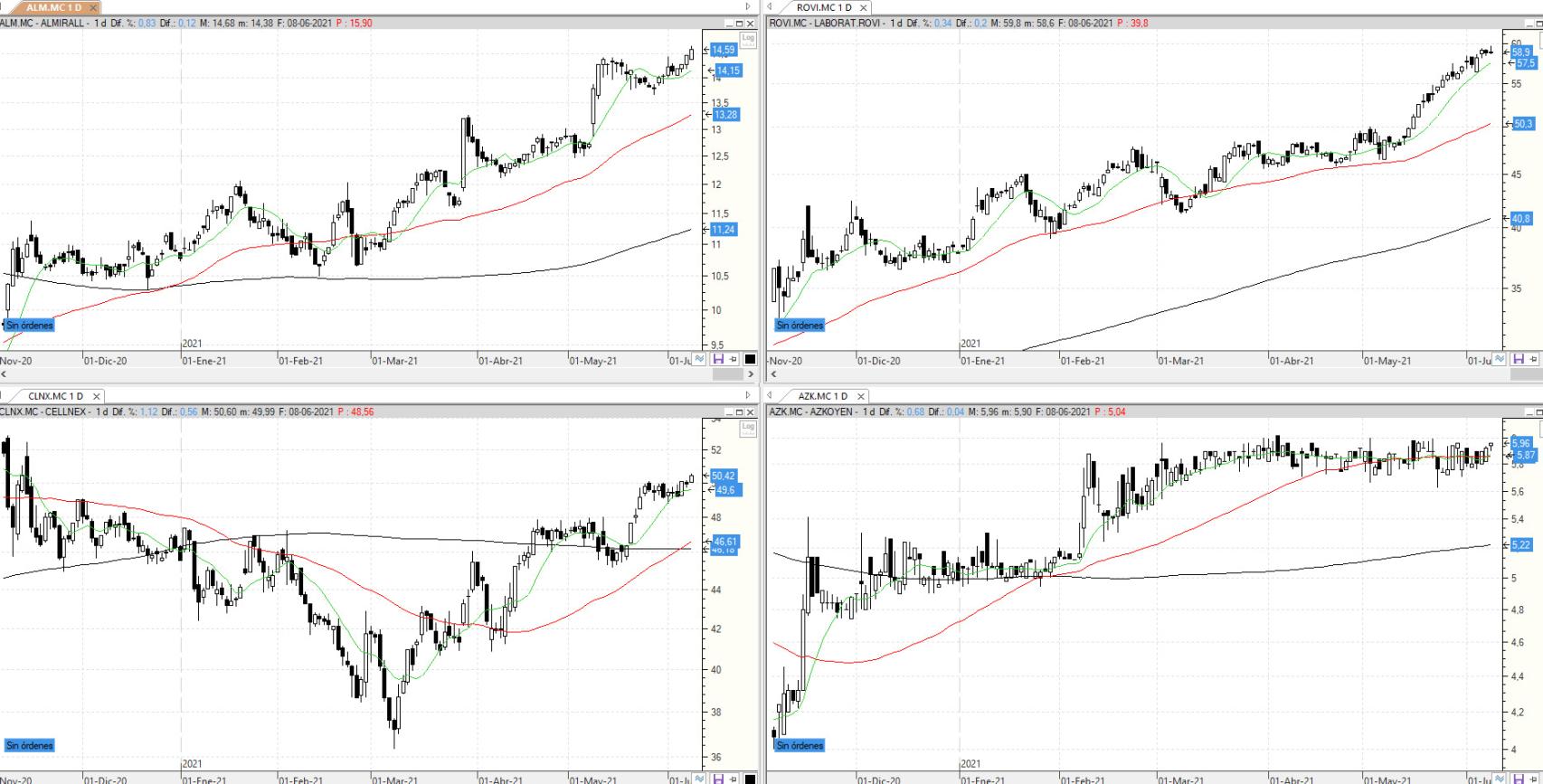The height and width of the screenshot is (784, 1543).
Task: Click the save icon on Almirall chart
Action: (718, 359)
